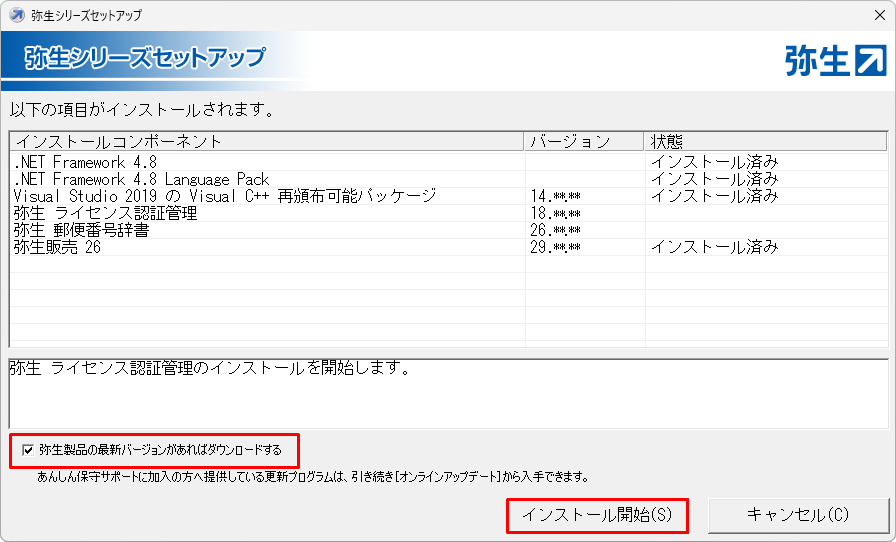The width and height of the screenshot is (896, 542).
Task: Click version 29.**.** of 弥生販売 26
Action: pos(555,247)
